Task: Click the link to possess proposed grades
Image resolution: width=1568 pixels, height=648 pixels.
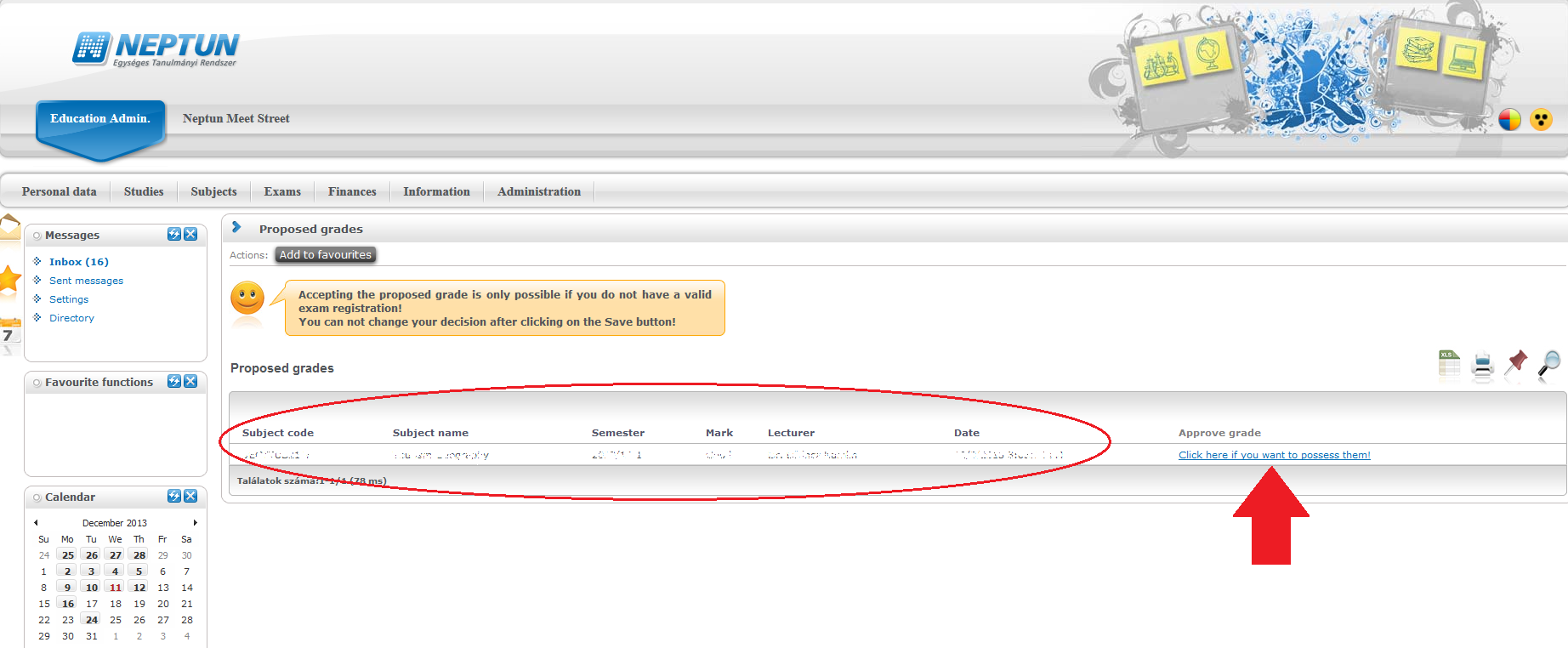Action: (1274, 455)
